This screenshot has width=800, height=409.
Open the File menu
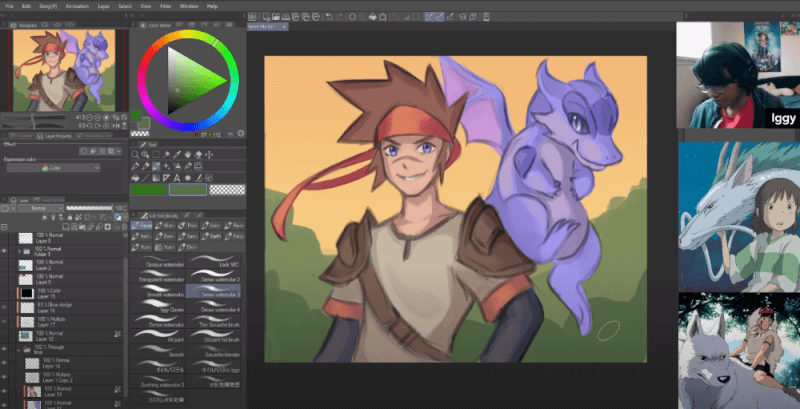tap(9, 6)
